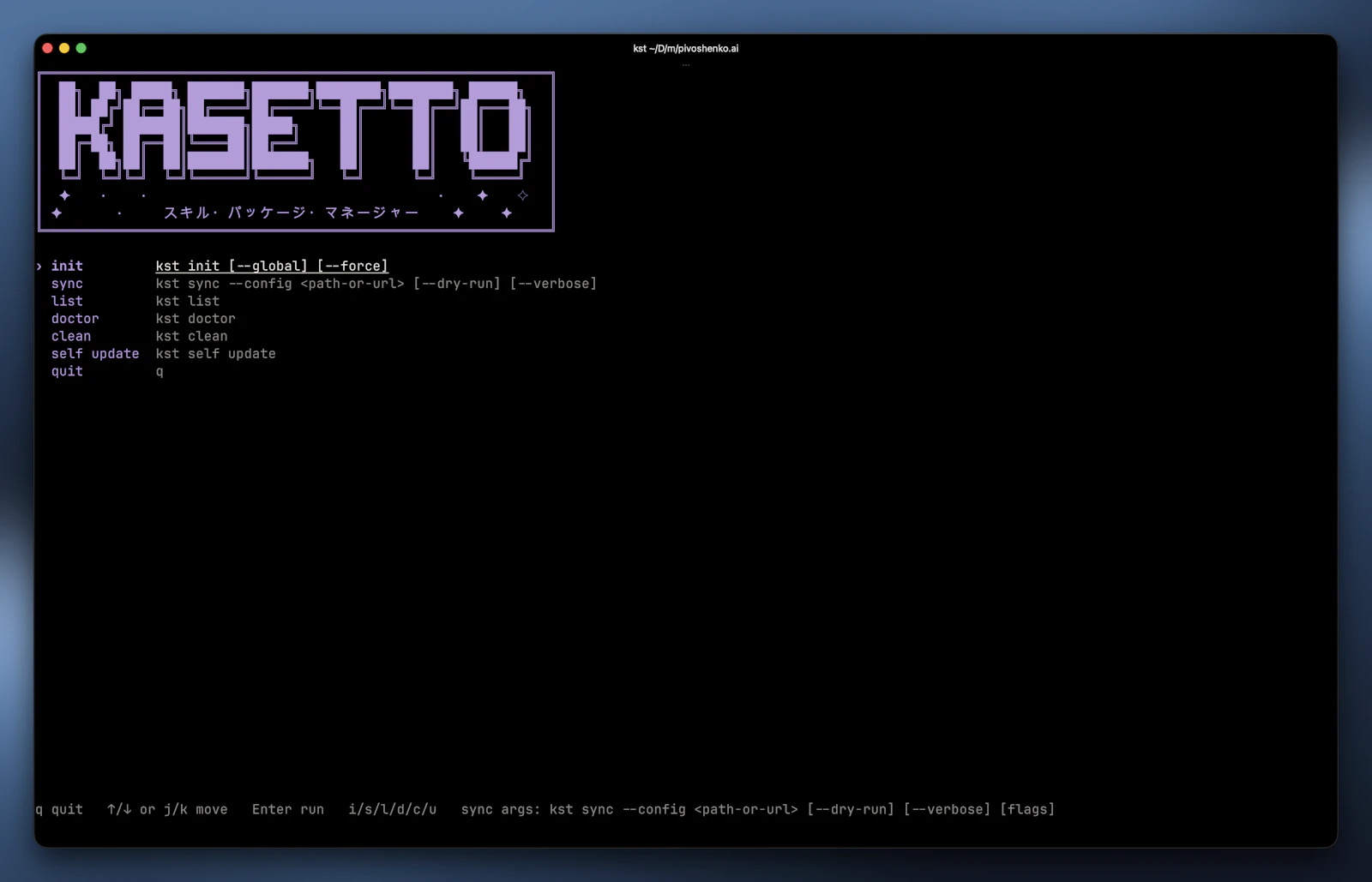Viewport: 1372px width, 882px height.
Task: Select the quit menu entry
Action: (67, 372)
